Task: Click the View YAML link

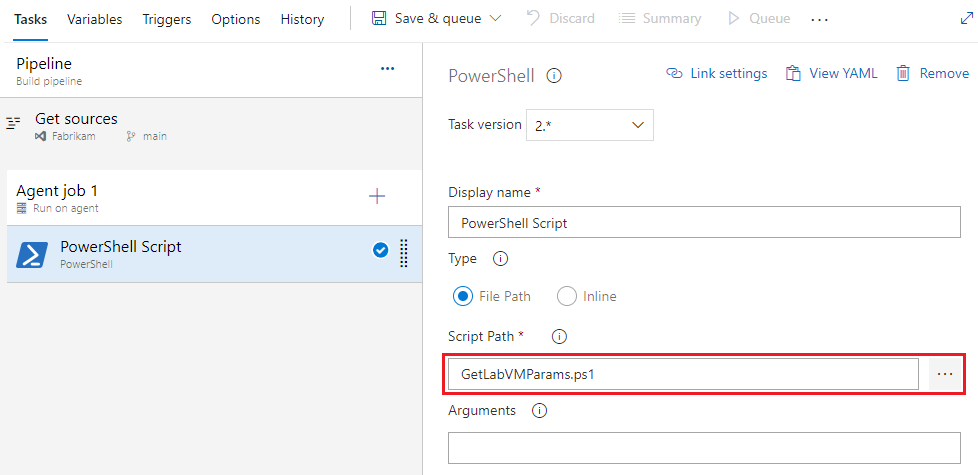Action: [x=832, y=73]
